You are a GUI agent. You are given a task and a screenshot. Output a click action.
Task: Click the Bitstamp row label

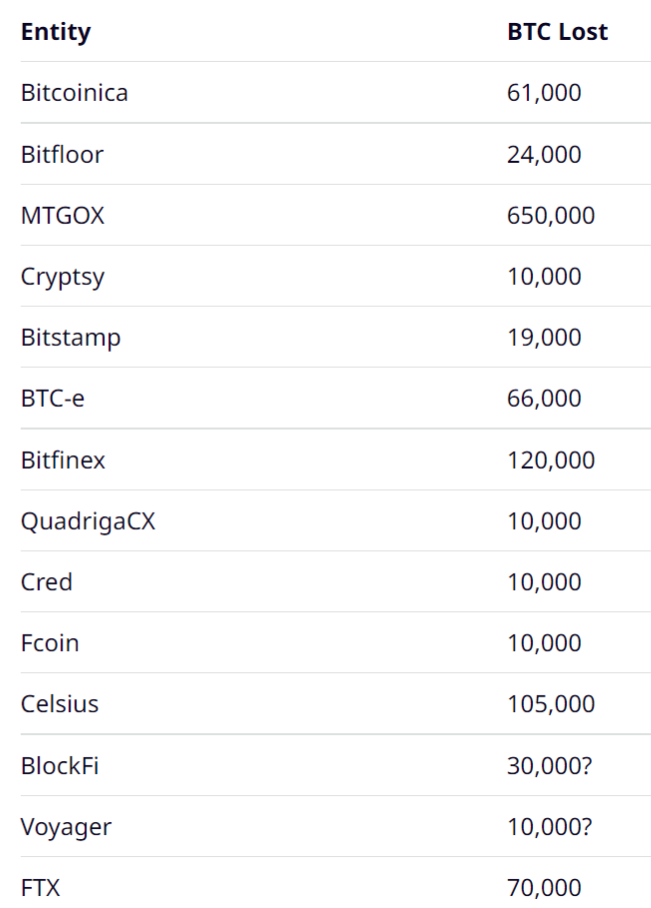[71, 338]
